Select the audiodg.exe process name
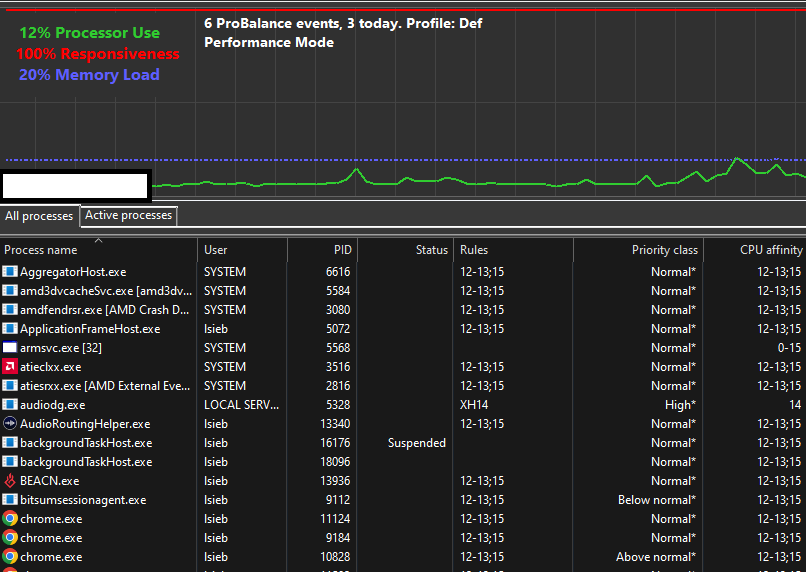 point(52,405)
